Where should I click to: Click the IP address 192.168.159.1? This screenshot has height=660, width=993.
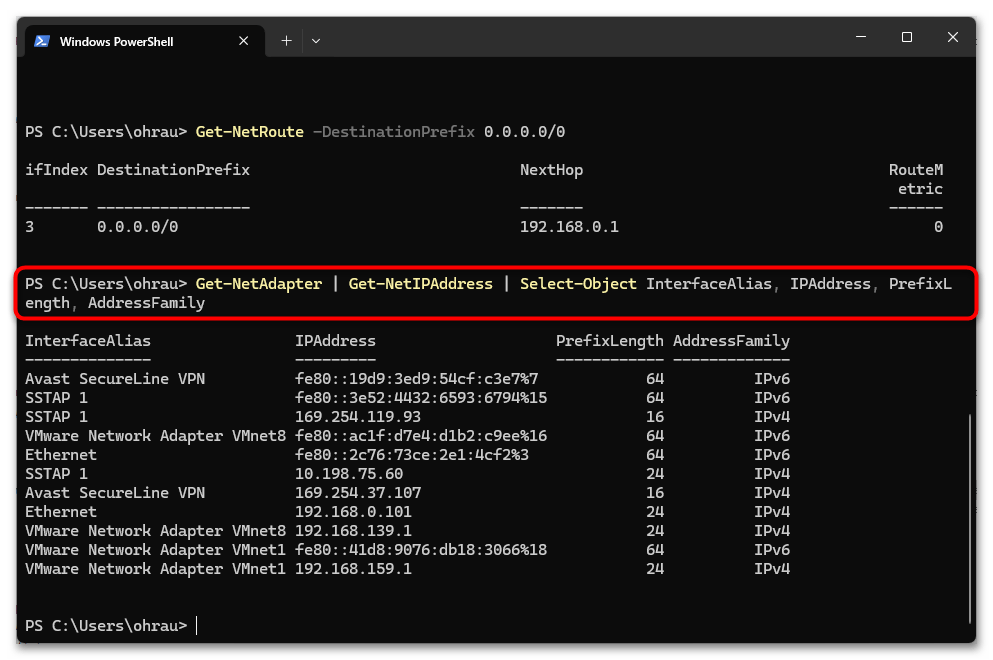(353, 569)
